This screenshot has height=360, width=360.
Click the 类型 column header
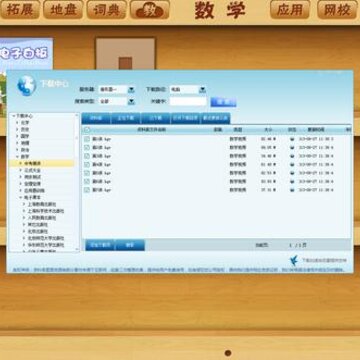(x=237, y=130)
